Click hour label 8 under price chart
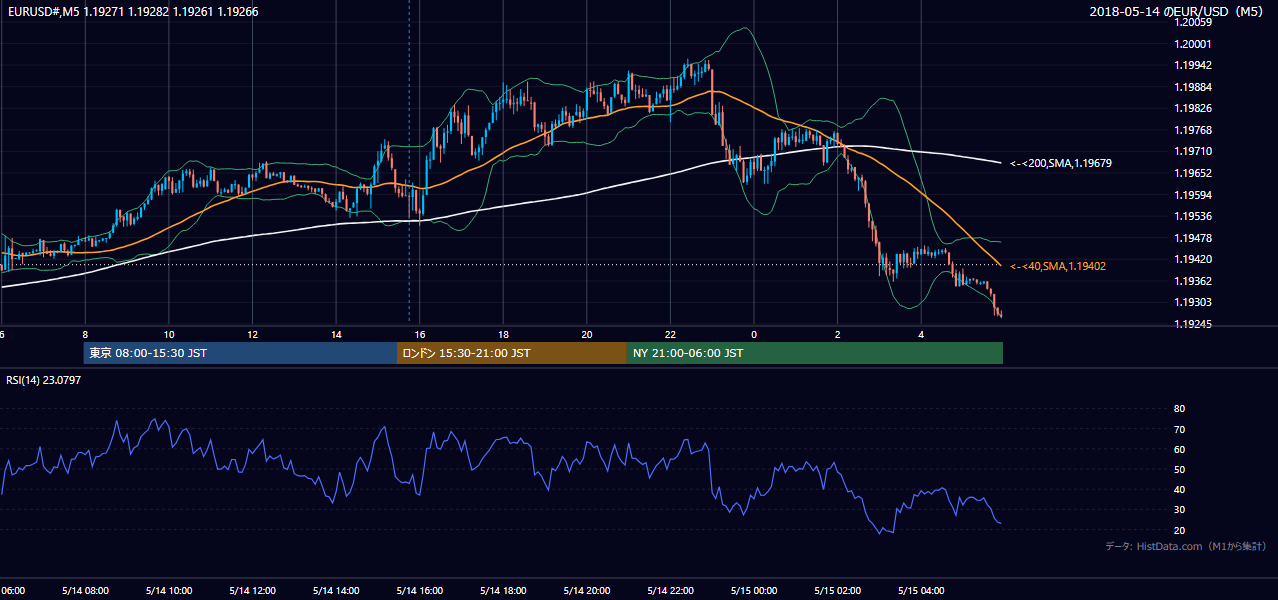The height and width of the screenshot is (600, 1278). [x=85, y=334]
